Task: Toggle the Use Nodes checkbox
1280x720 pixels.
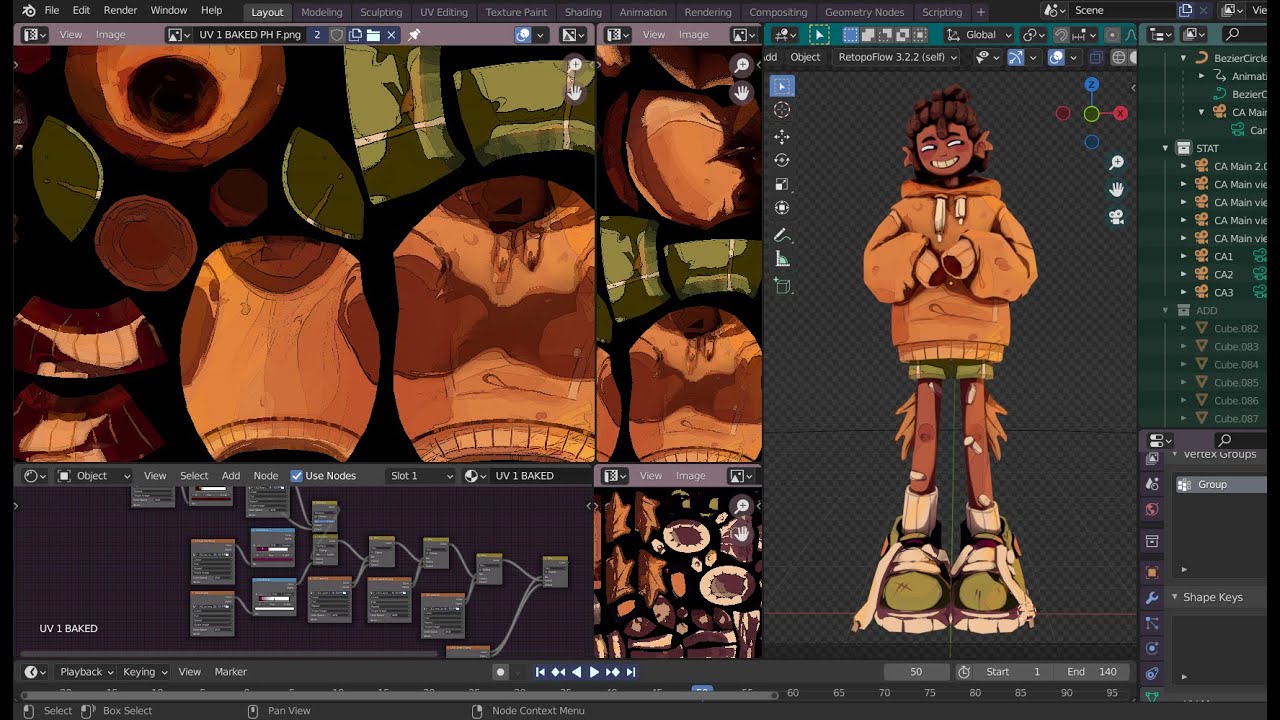Action: [x=296, y=476]
